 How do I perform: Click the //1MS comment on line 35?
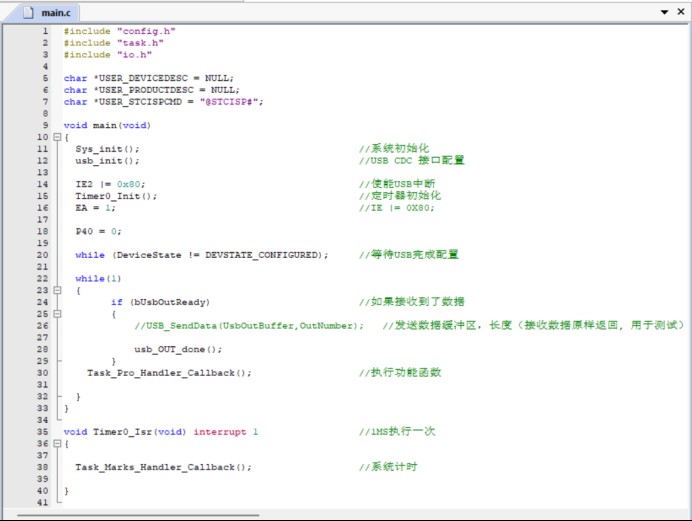(397, 431)
